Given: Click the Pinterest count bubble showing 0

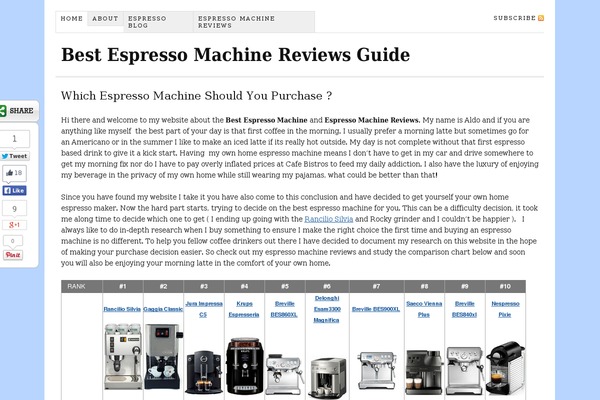Looking at the screenshot, I should click(x=13, y=241).
